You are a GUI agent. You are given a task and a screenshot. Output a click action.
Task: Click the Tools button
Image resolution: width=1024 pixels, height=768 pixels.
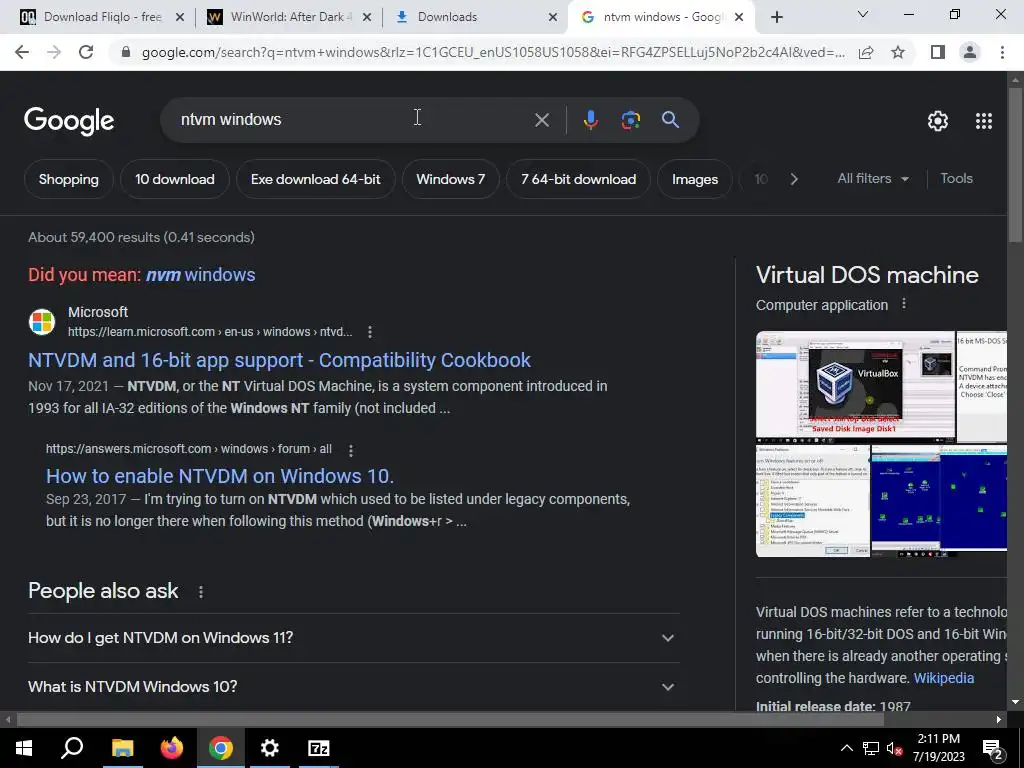[956, 178]
